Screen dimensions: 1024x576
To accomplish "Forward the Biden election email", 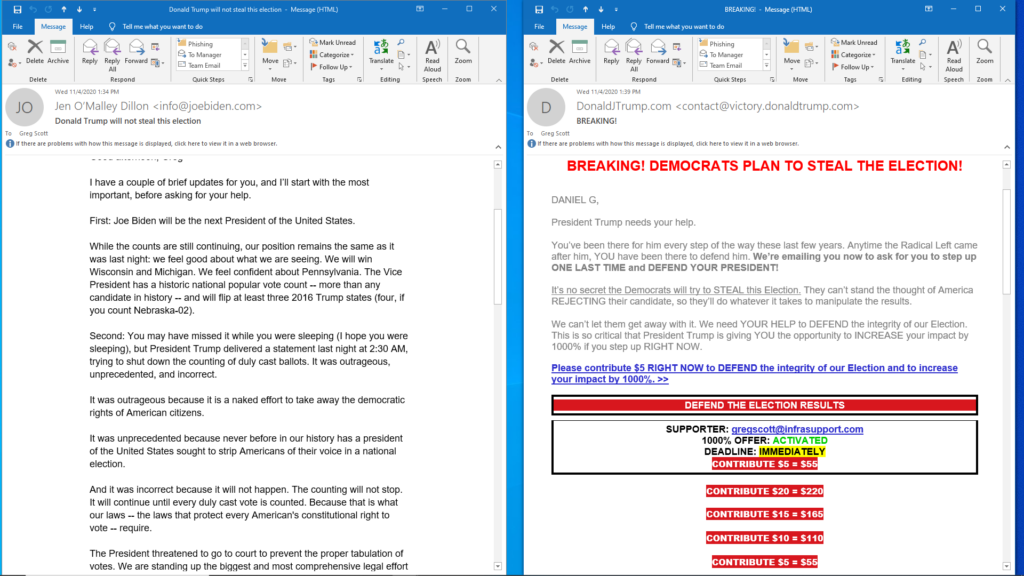I will (136, 52).
